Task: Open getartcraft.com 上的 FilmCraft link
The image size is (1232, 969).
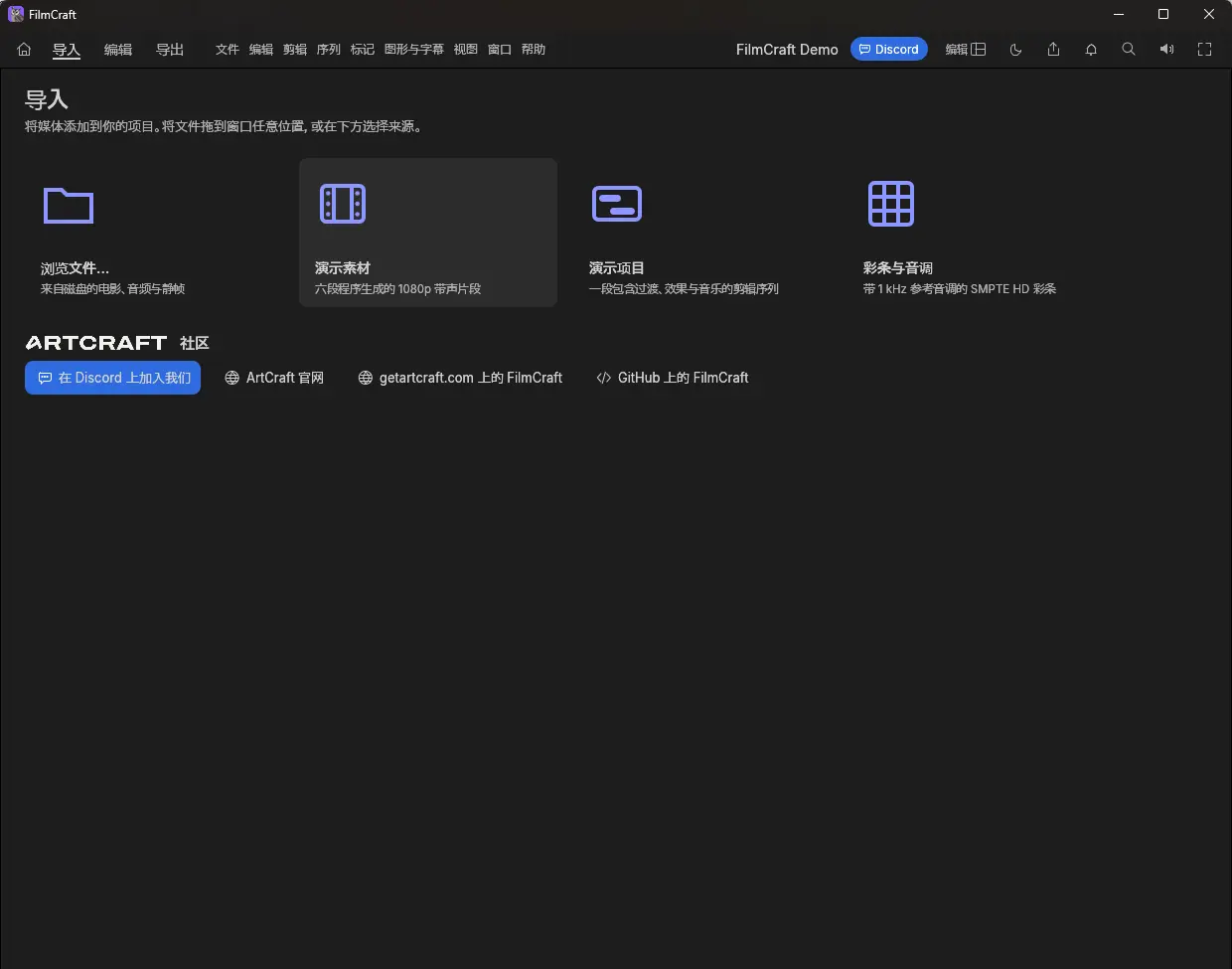Action: (460, 378)
